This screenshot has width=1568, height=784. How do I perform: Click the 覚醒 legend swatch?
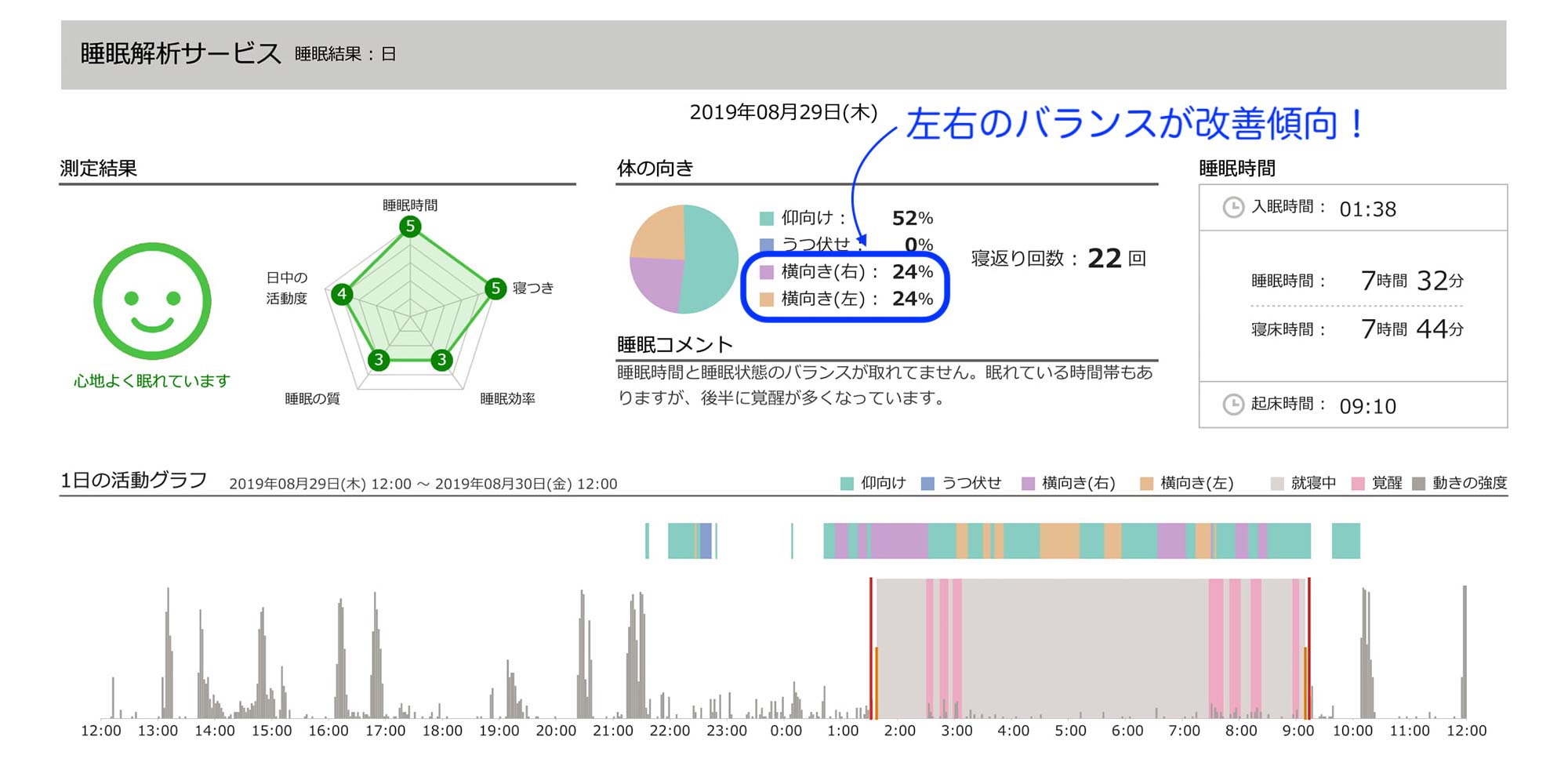point(1358,484)
